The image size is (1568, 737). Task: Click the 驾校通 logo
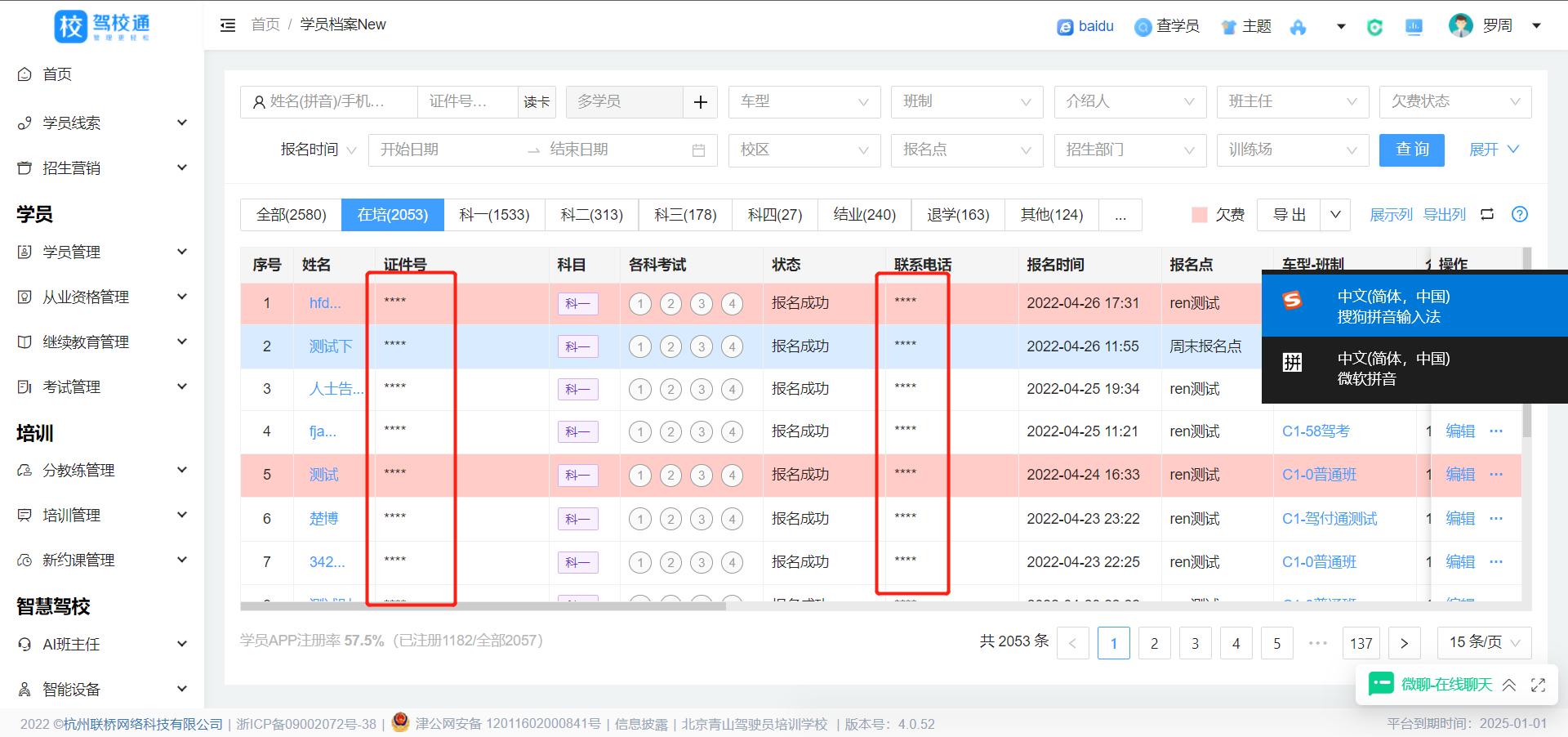coord(102,26)
